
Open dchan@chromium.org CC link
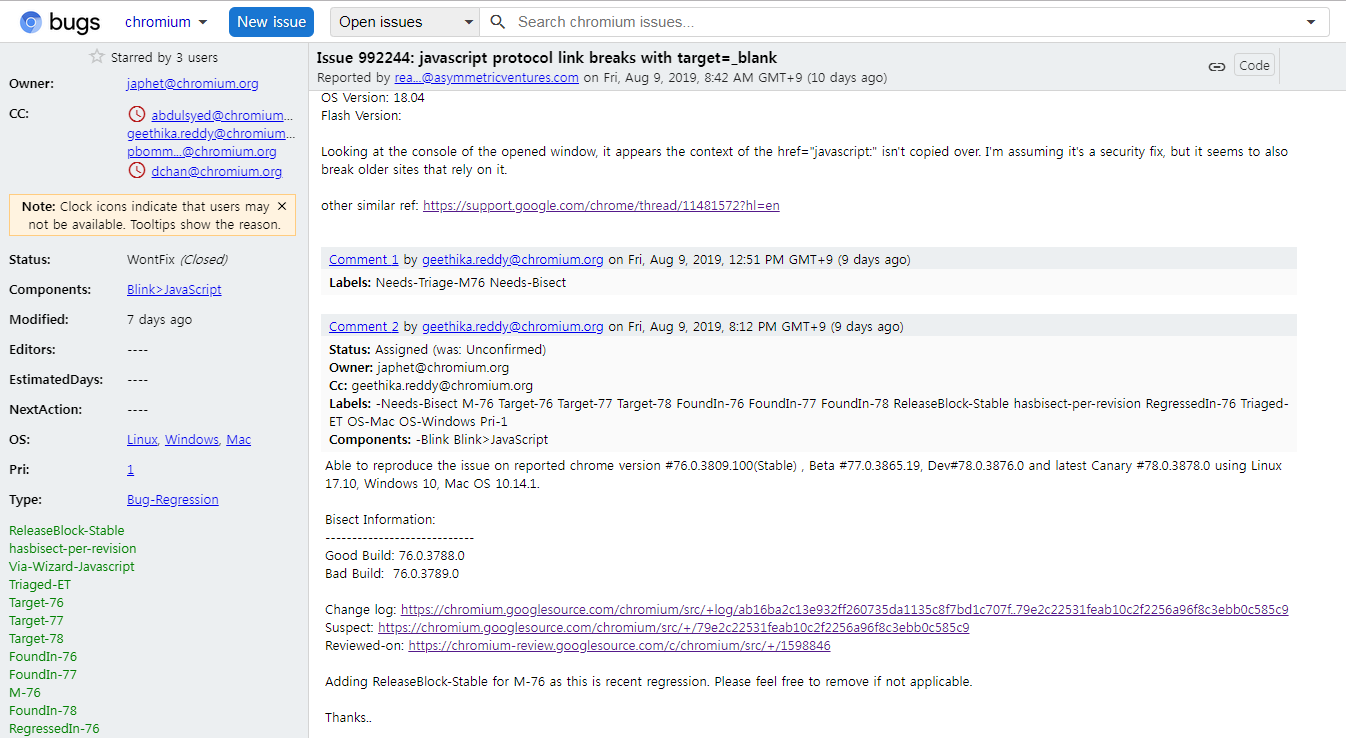[x=216, y=171]
